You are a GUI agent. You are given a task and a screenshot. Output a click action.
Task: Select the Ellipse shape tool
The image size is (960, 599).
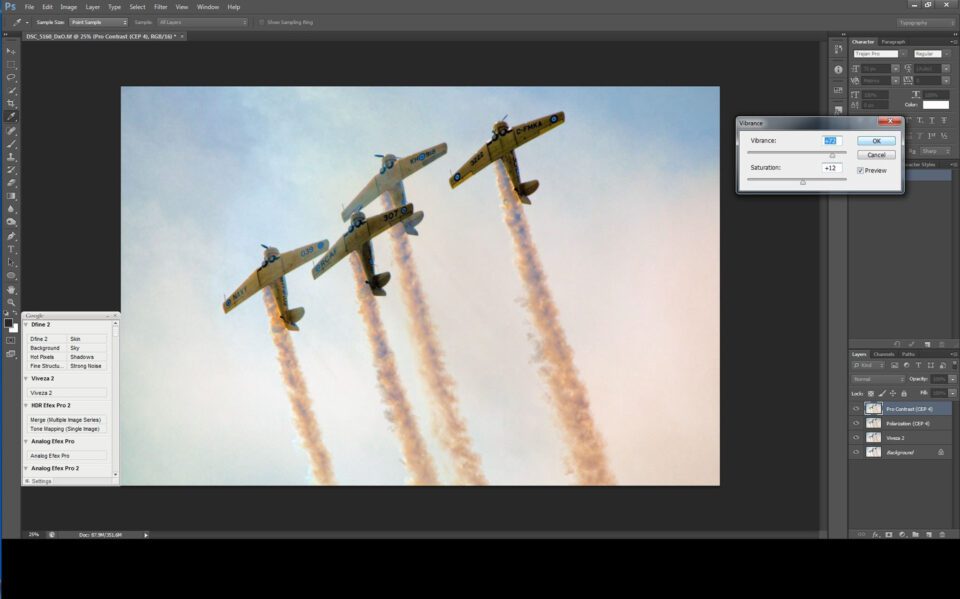pos(11,276)
